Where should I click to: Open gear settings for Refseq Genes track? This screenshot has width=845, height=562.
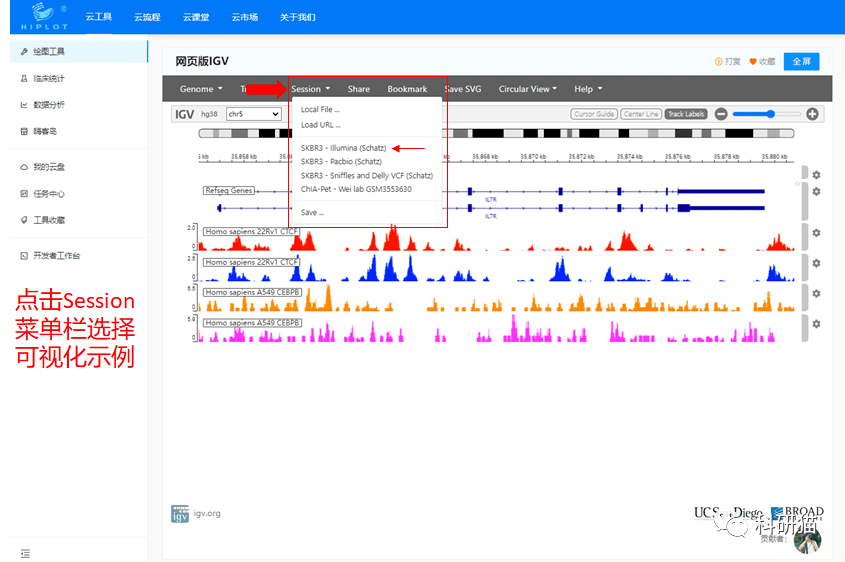coord(816,191)
